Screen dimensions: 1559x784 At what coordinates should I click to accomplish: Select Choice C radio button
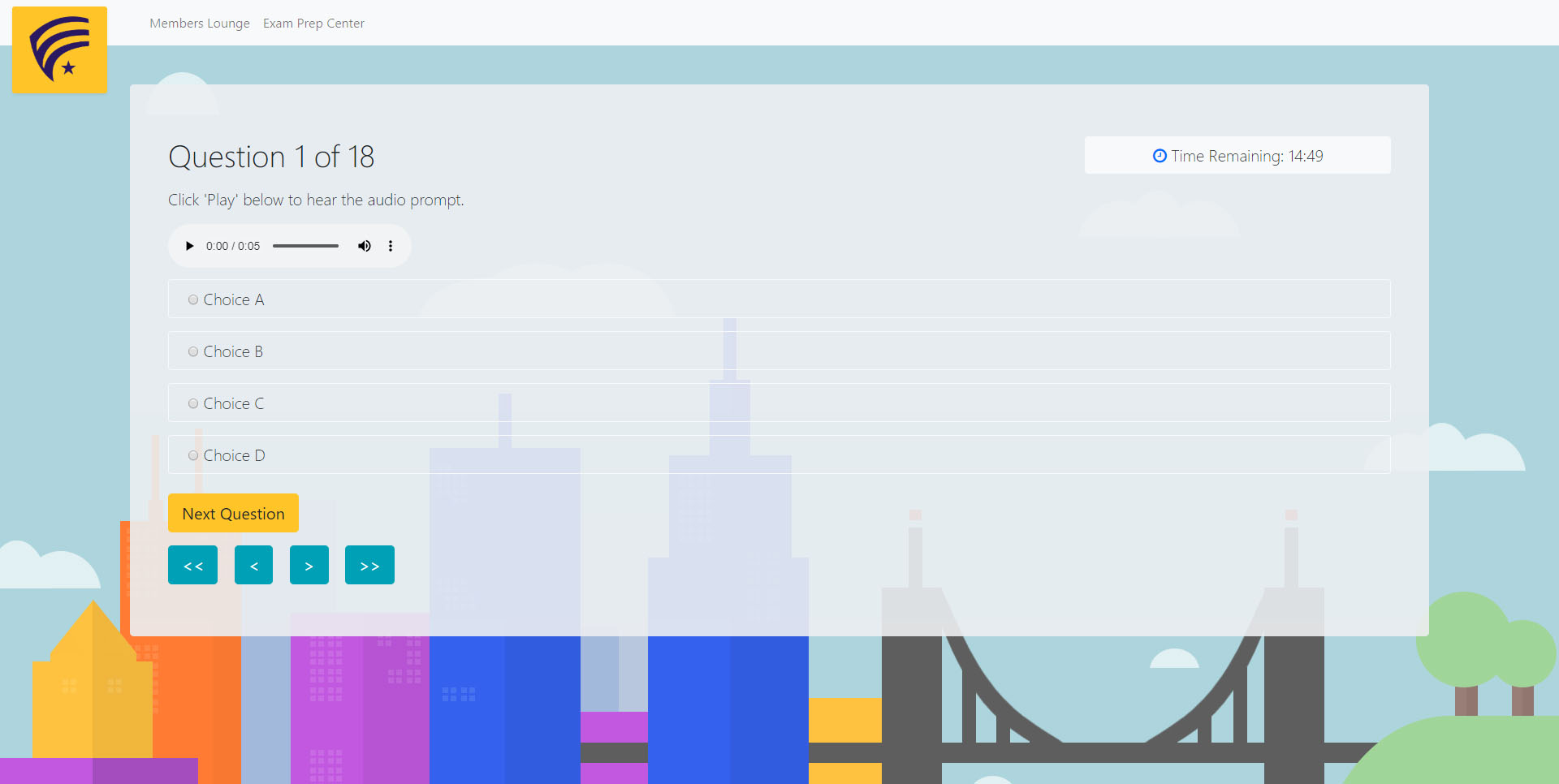tap(193, 403)
